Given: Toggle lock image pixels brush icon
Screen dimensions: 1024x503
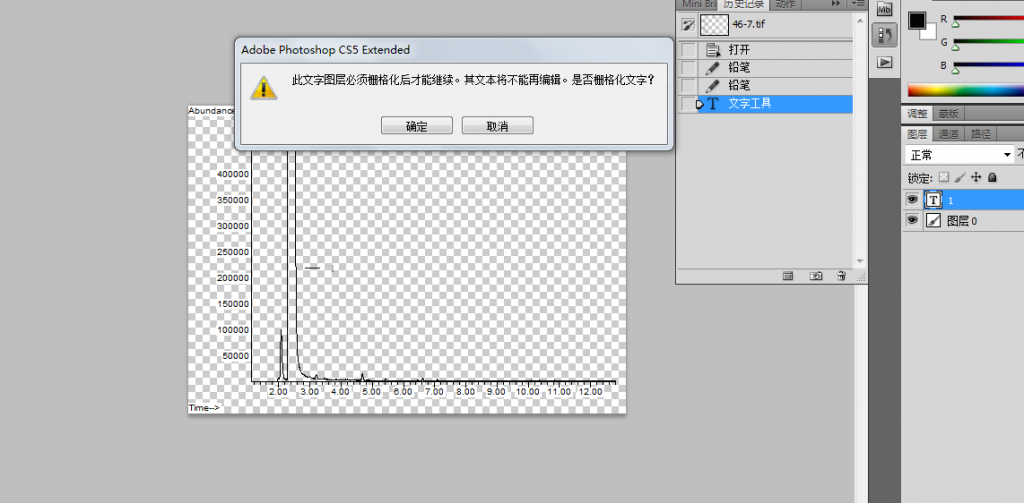Looking at the screenshot, I should 960,177.
